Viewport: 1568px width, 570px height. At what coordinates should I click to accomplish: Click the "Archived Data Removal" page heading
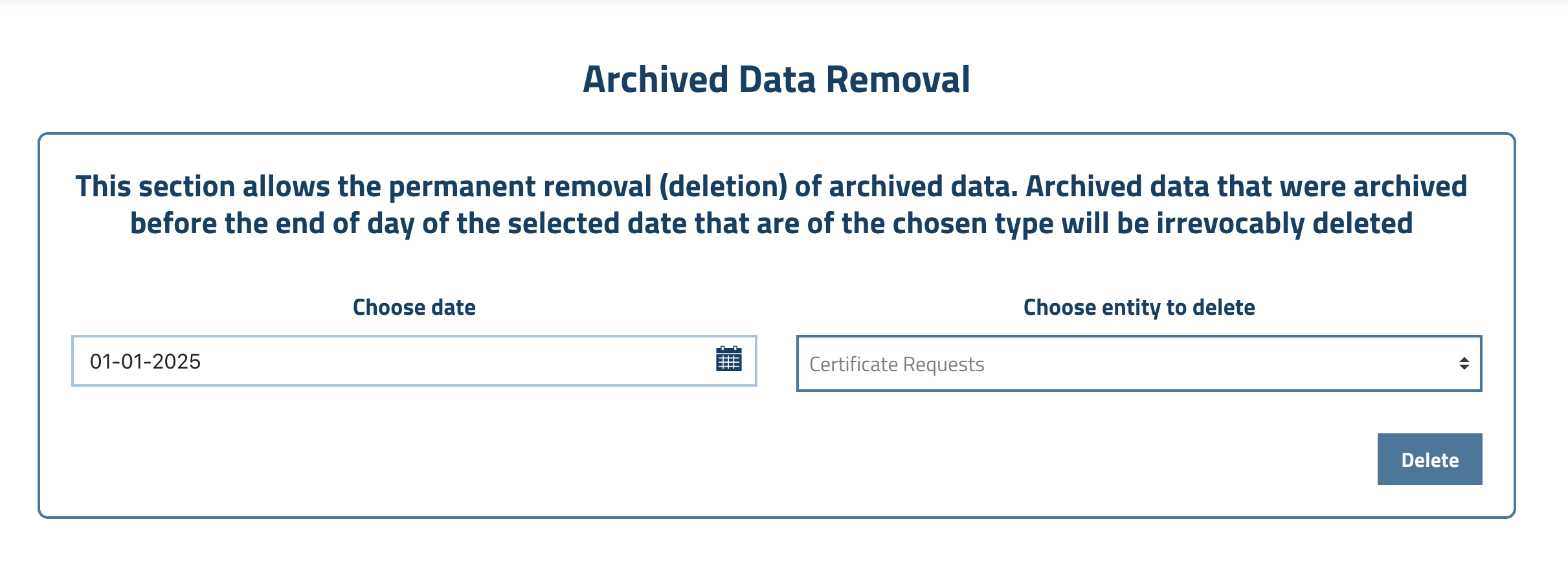coord(776,80)
